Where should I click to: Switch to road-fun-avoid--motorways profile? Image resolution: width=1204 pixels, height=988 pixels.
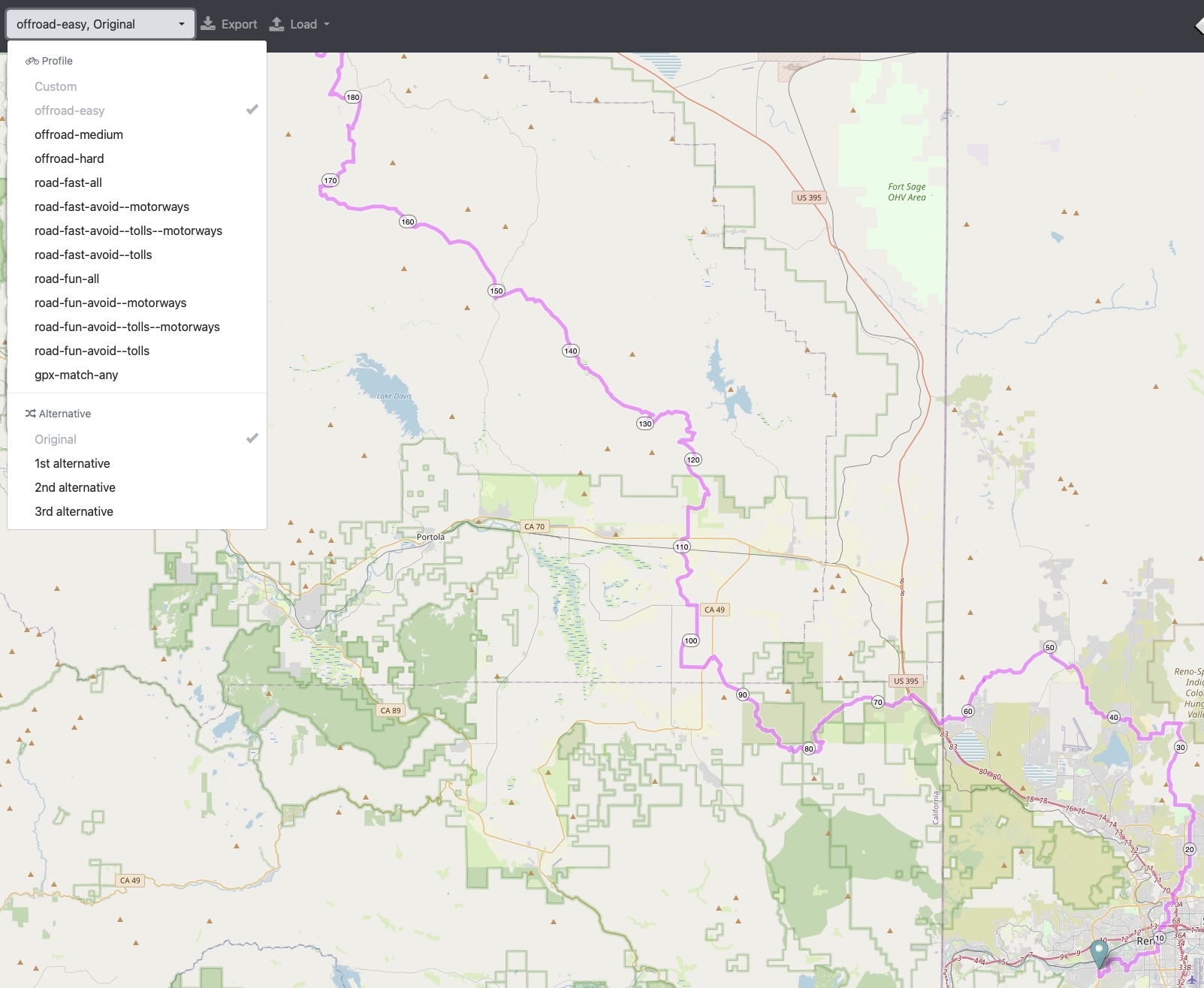pyautogui.click(x=137, y=303)
